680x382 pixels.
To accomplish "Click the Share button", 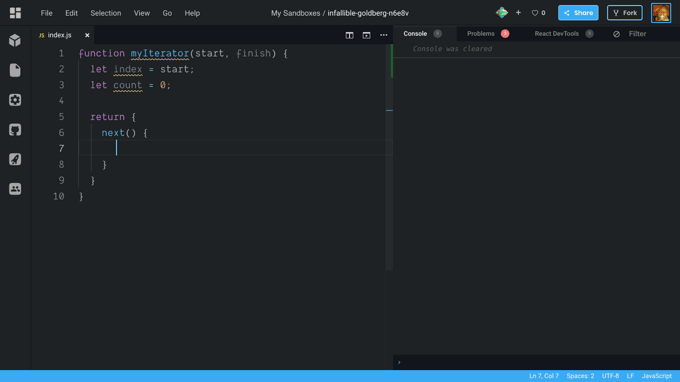I will (578, 13).
